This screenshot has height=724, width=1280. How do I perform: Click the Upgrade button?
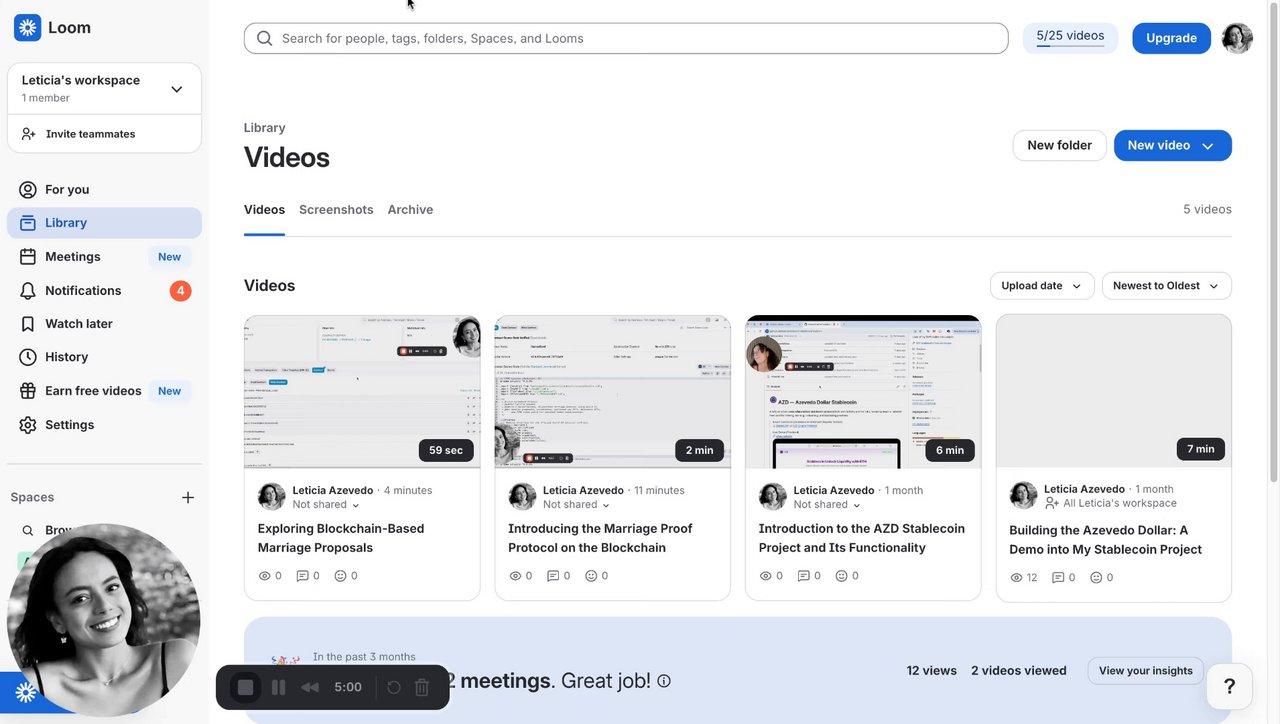point(1171,38)
